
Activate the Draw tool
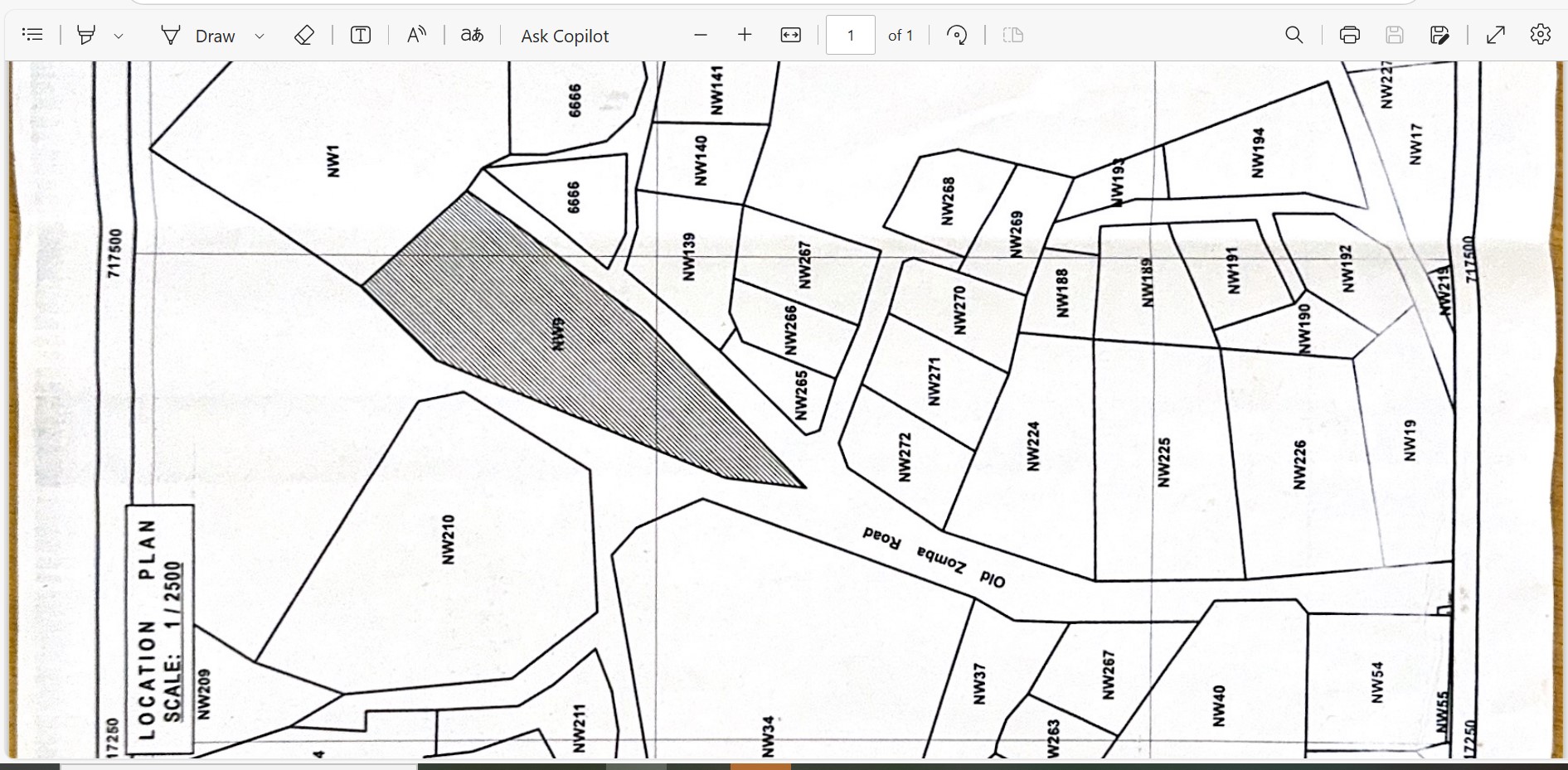tap(199, 36)
